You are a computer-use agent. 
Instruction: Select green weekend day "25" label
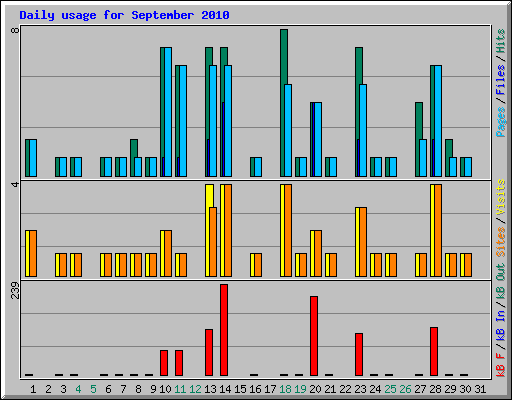(x=390, y=389)
